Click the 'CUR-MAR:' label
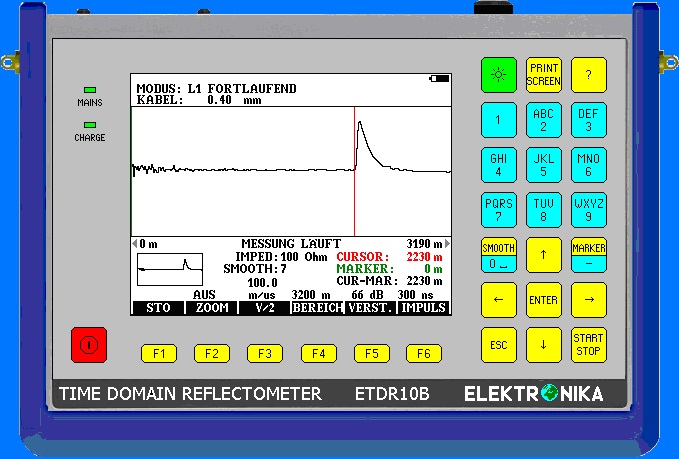Image resolution: width=679 pixels, height=459 pixels. click(367, 281)
